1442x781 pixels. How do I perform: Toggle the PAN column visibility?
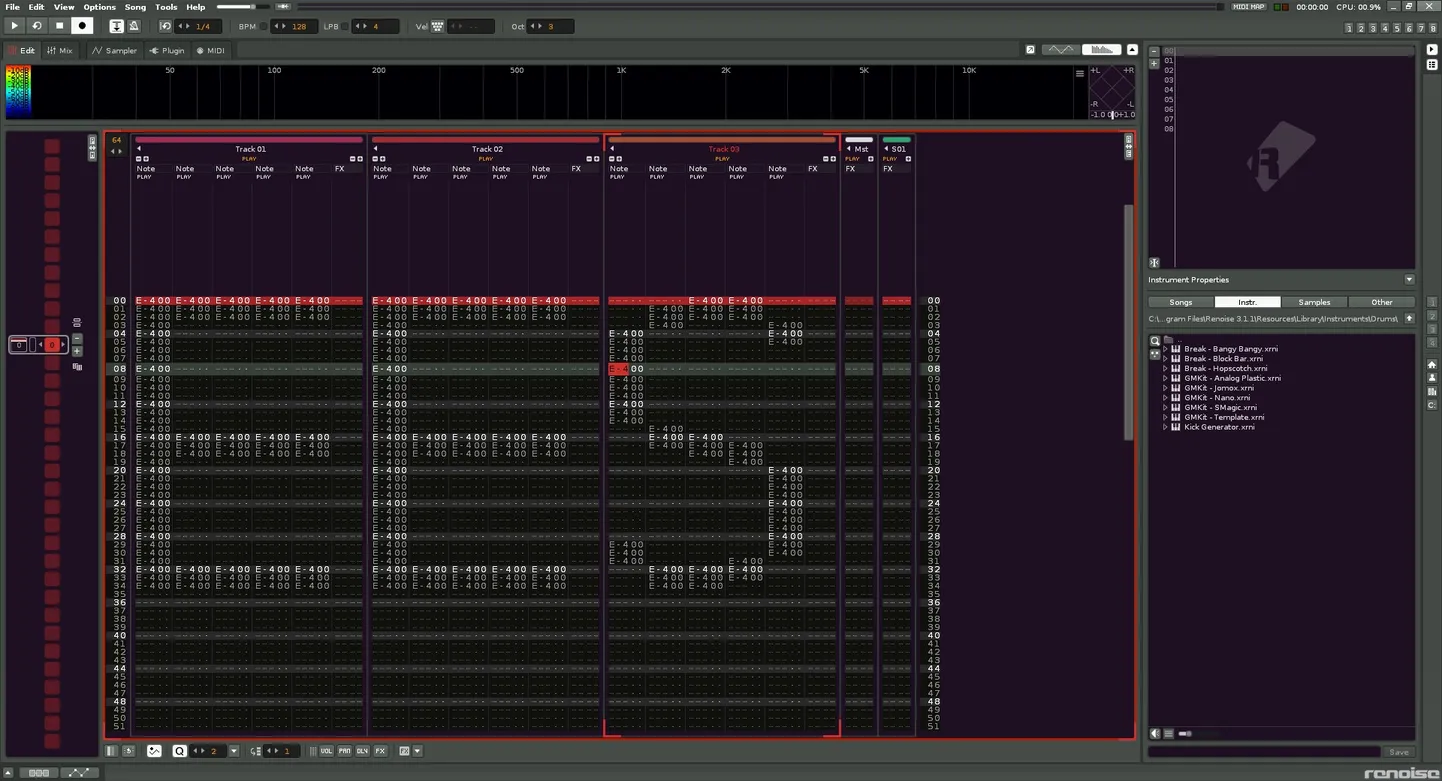click(x=344, y=751)
